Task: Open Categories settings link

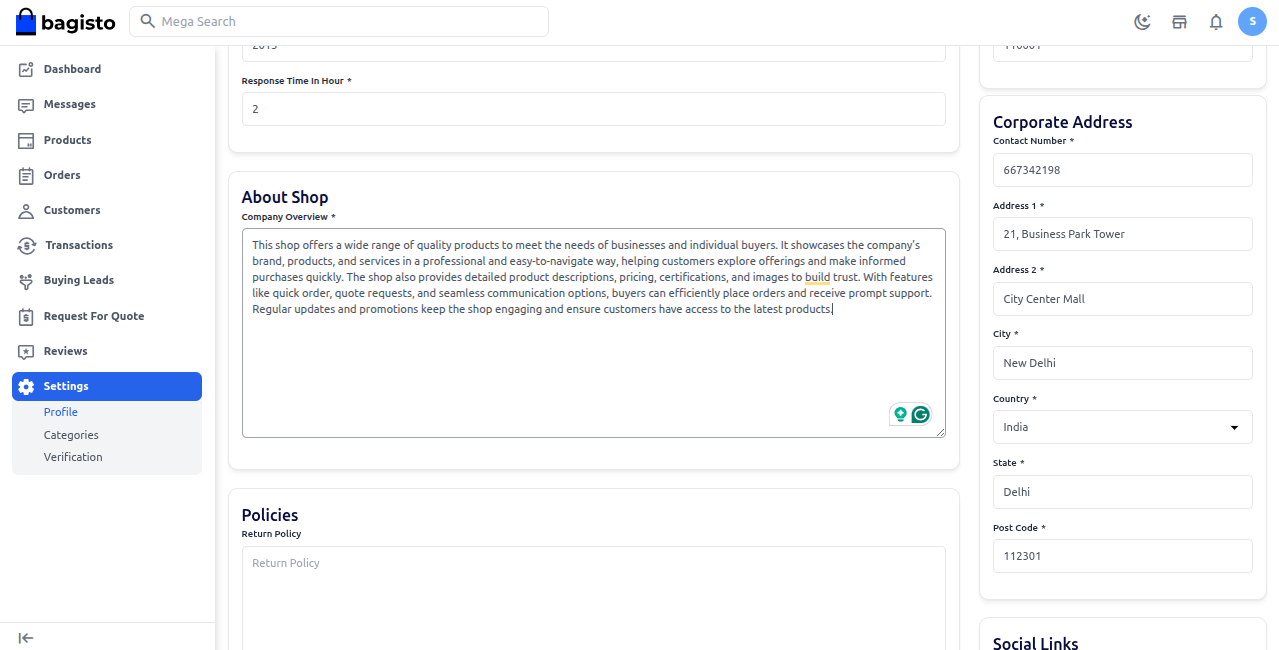Action: 71,435
